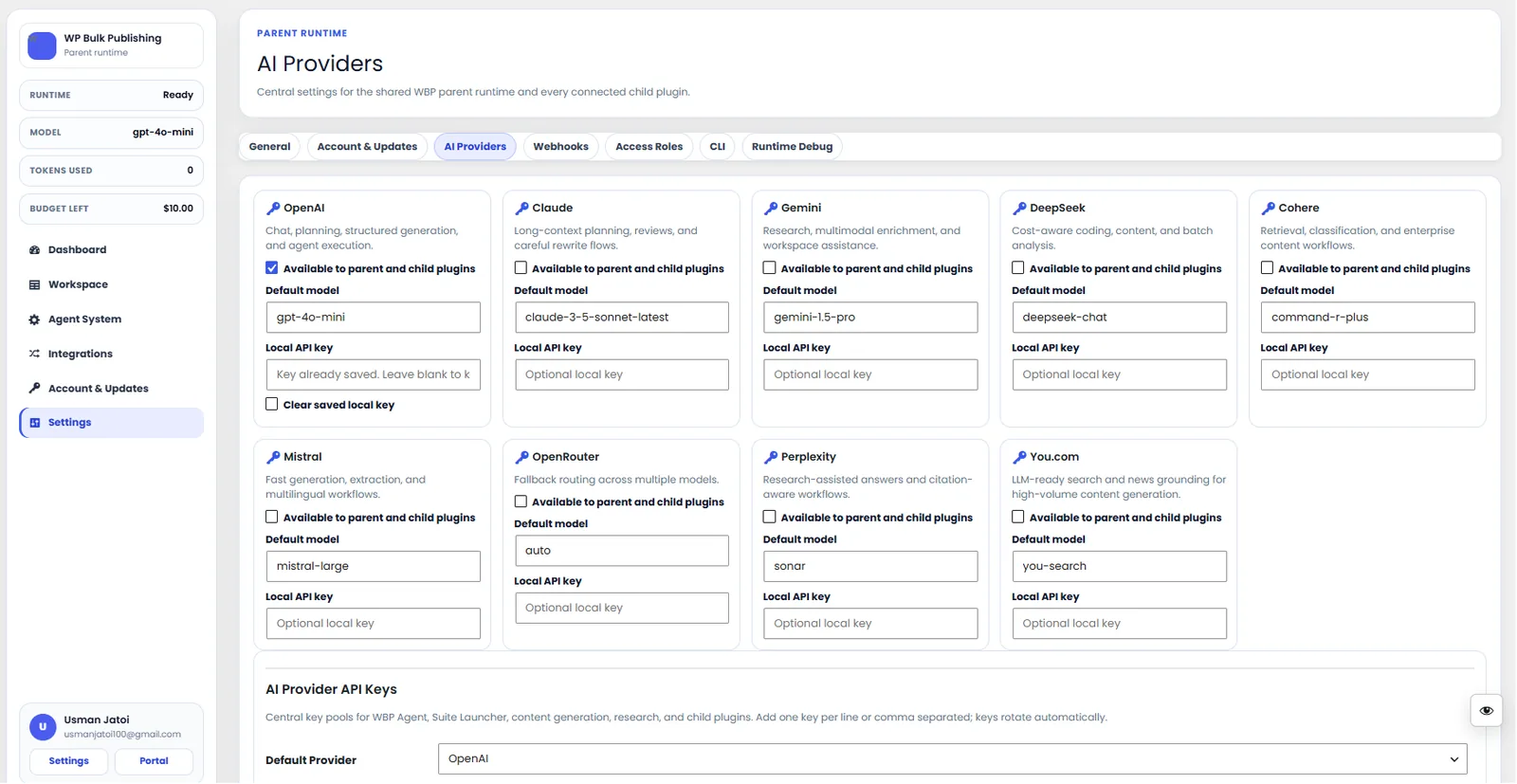Check Clear saved local key
Image resolution: width=1517 pixels, height=784 pixels.
pos(272,404)
